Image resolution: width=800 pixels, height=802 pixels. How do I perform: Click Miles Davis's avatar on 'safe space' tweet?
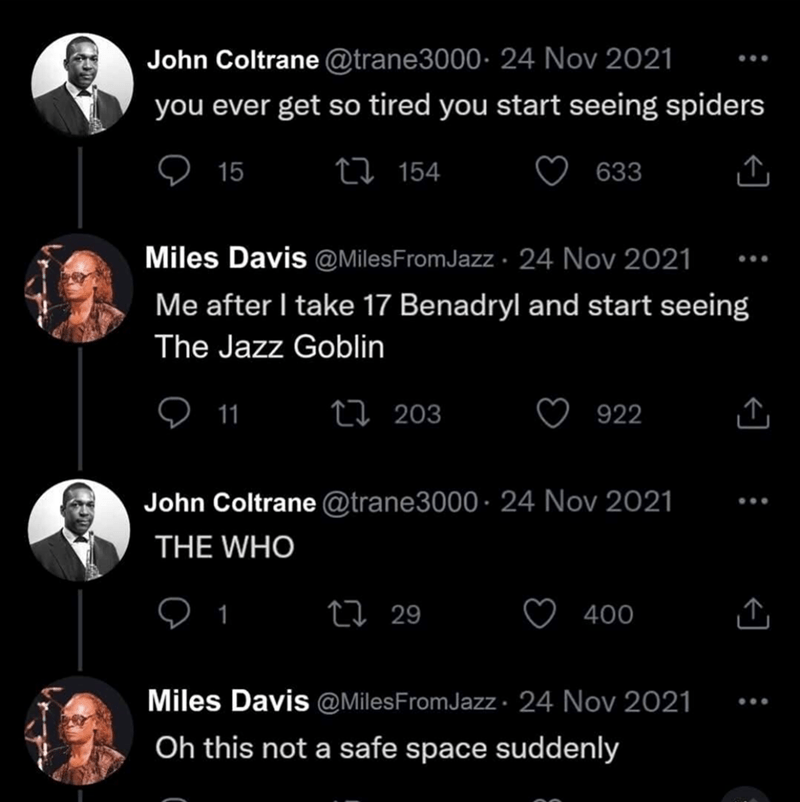80,730
